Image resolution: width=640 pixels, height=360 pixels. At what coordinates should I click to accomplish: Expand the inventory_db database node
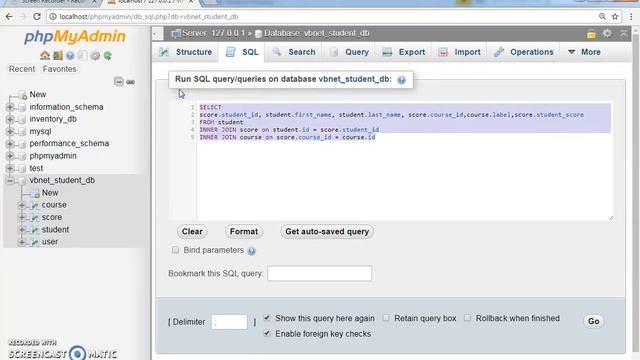point(10,119)
